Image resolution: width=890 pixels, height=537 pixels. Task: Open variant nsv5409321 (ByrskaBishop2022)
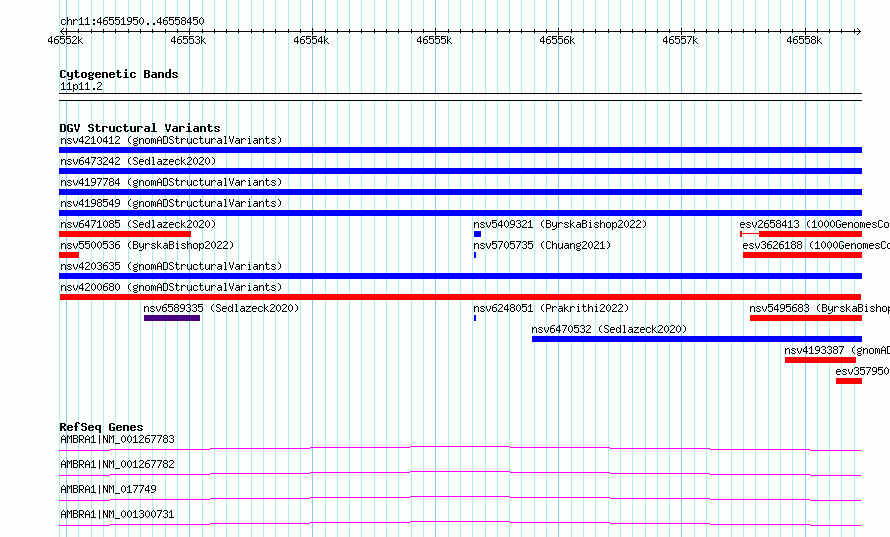pos(560,224)
